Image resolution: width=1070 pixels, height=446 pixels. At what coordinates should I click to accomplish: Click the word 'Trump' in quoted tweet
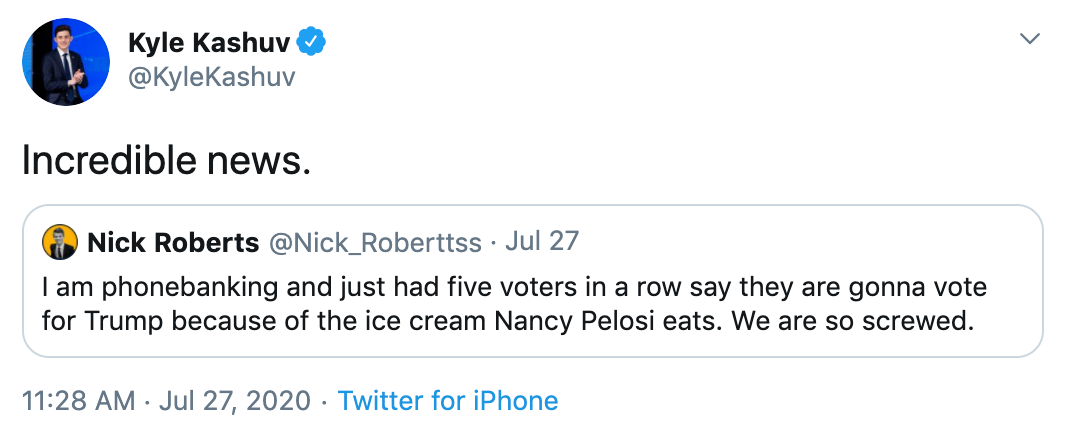pos(124,321)
